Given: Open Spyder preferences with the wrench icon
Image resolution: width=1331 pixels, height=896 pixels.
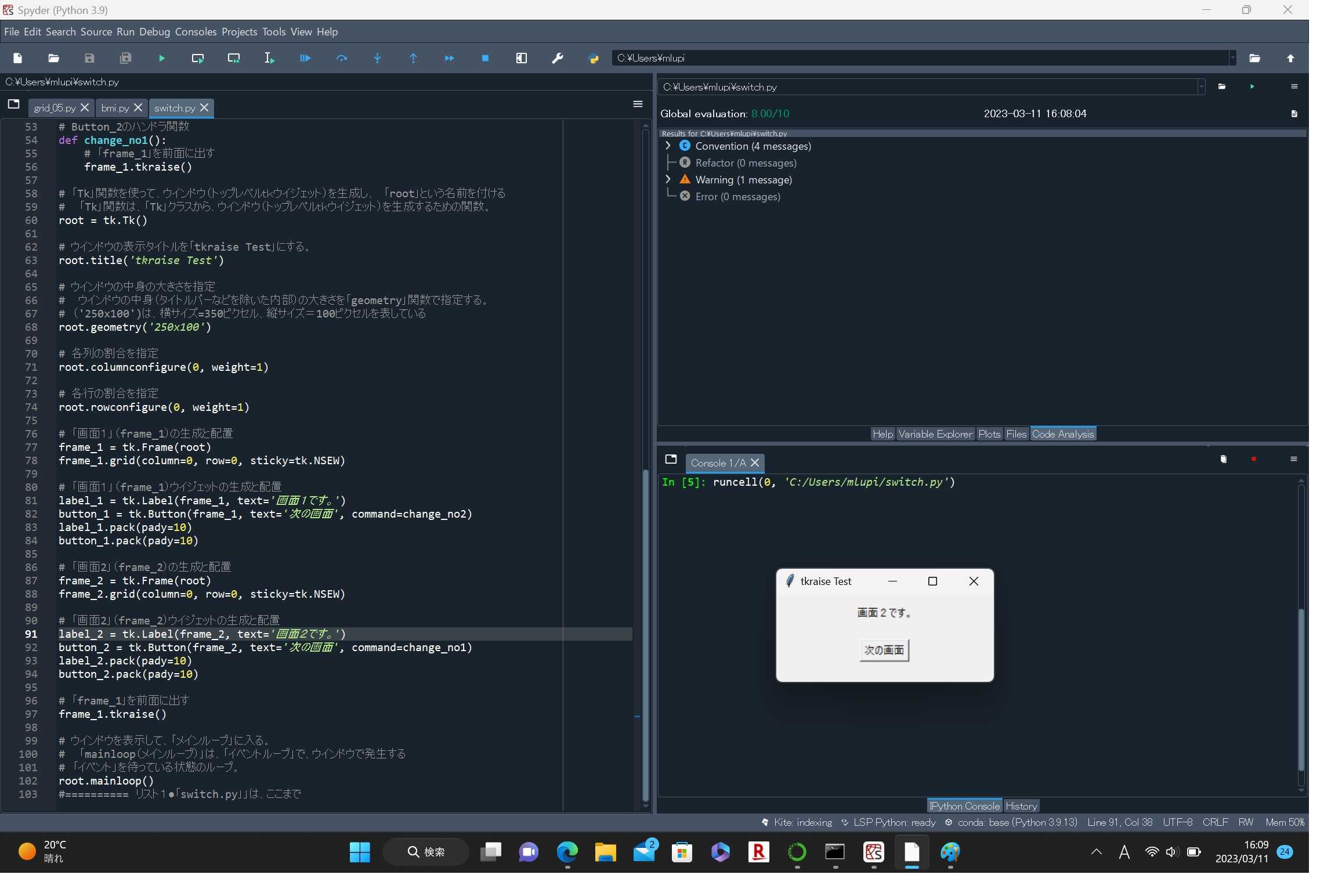Looking at the screenshot, I should 557,58.
